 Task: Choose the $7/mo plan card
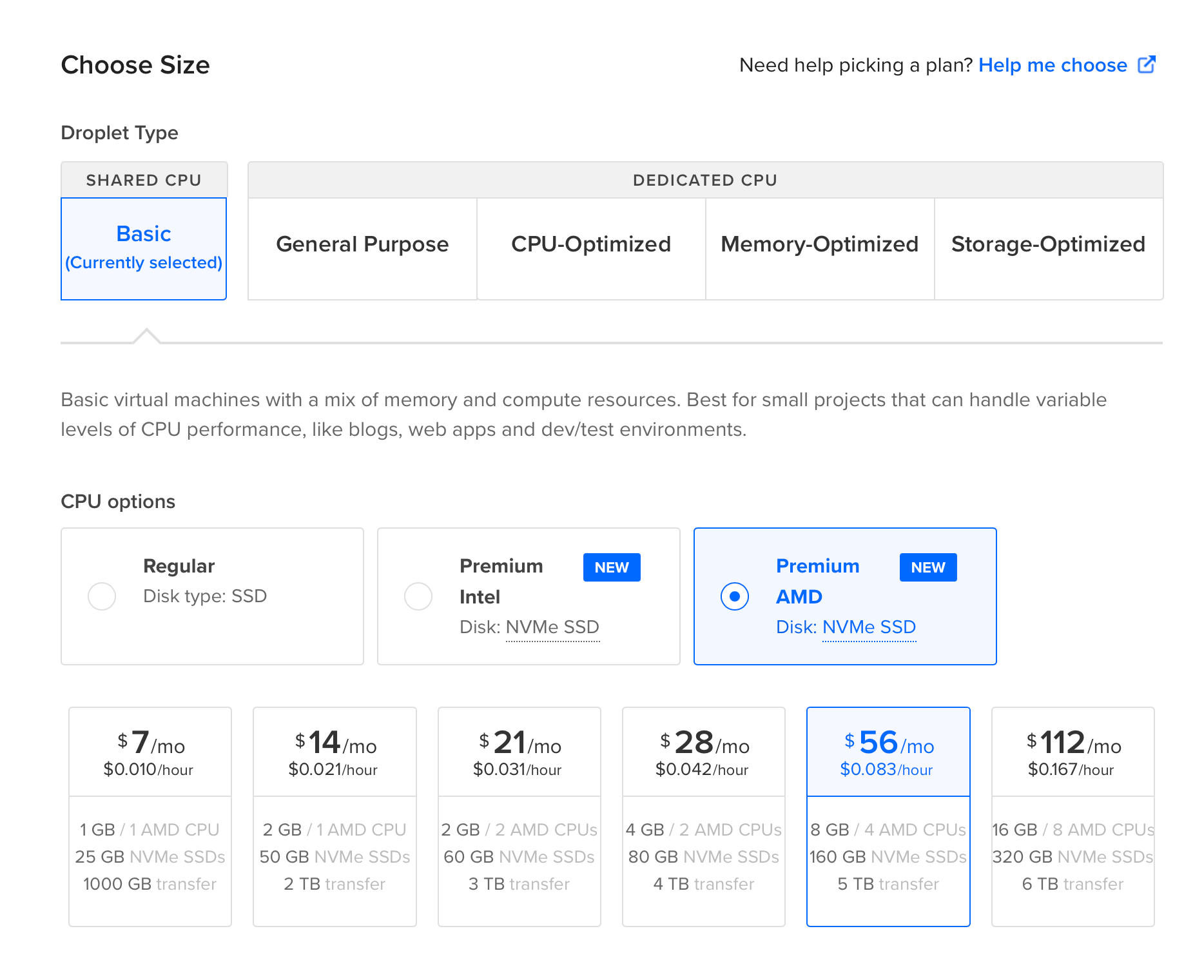point(150,816)
